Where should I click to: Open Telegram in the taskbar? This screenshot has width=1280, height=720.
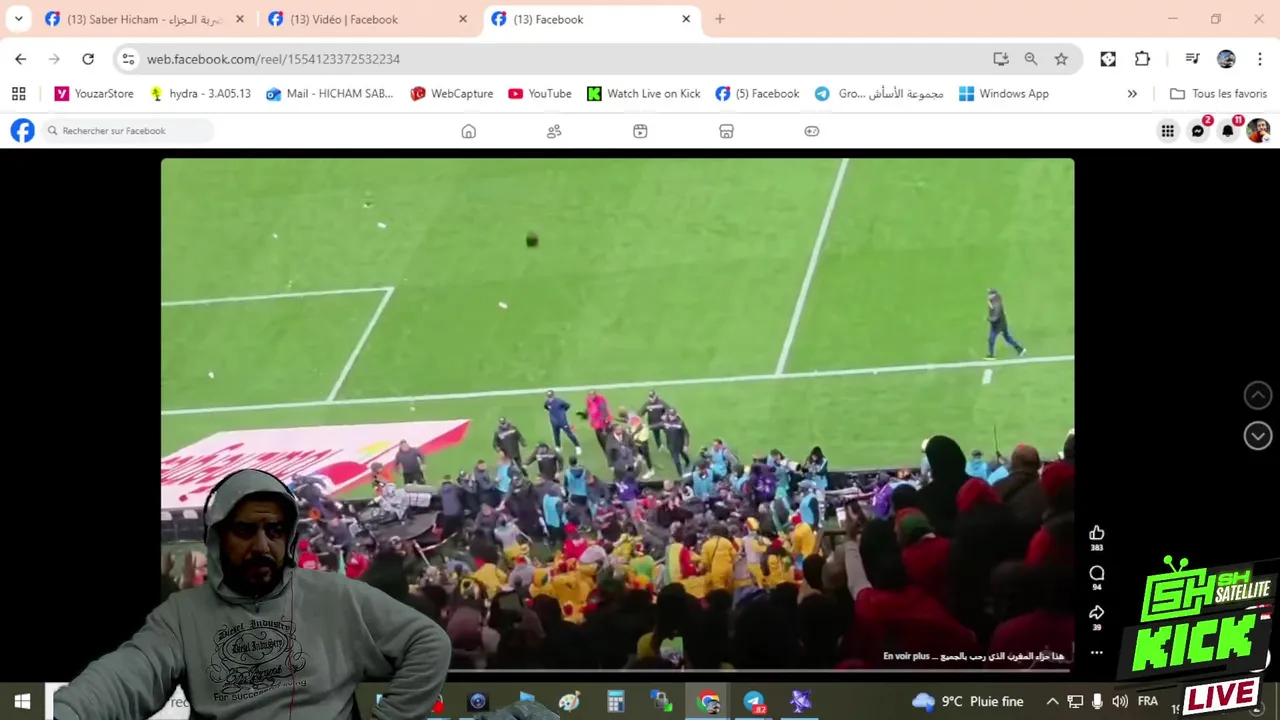click(x=754, y=702)
